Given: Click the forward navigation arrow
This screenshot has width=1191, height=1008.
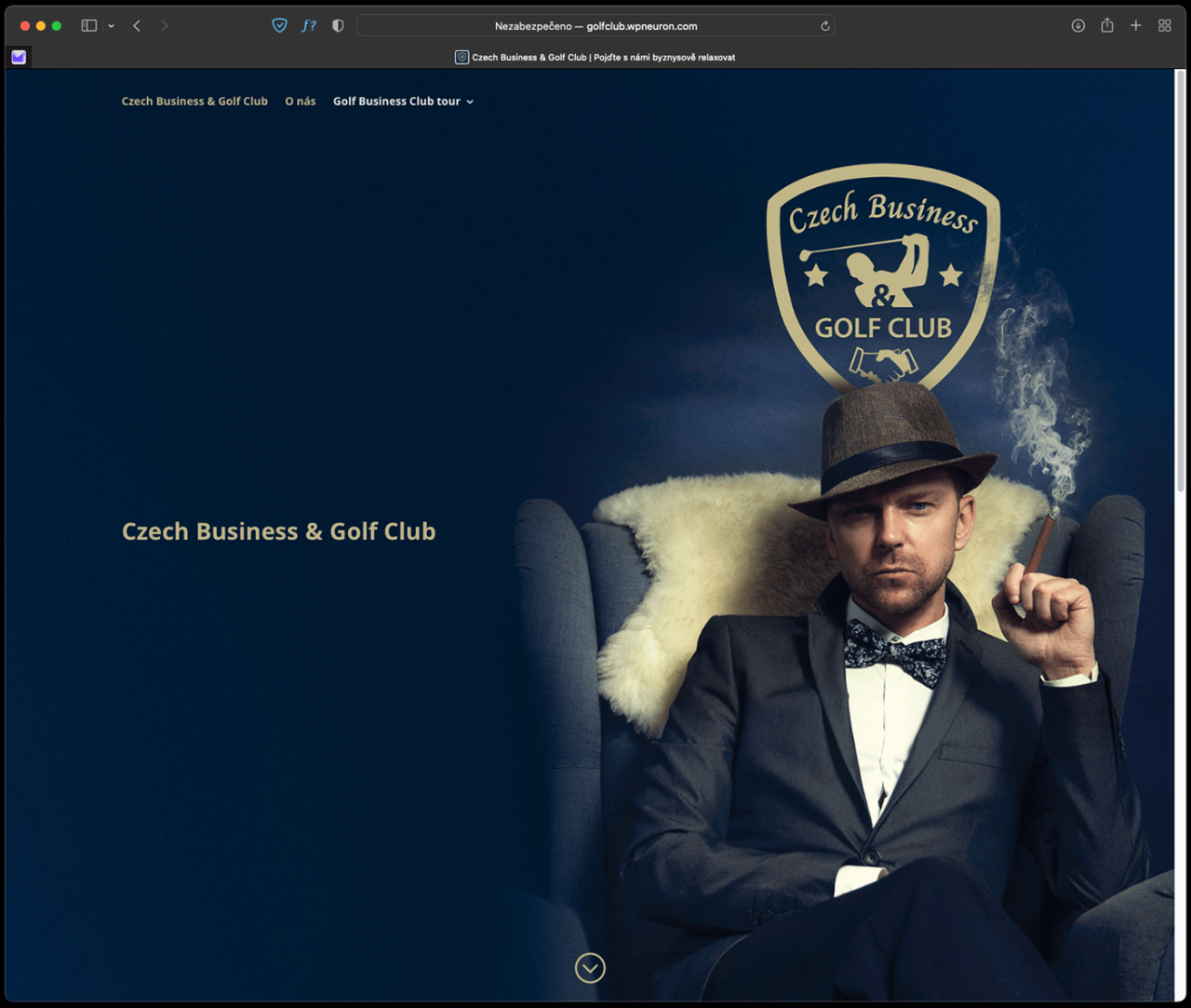Looking at the screenshot, I should click(164, 26).
